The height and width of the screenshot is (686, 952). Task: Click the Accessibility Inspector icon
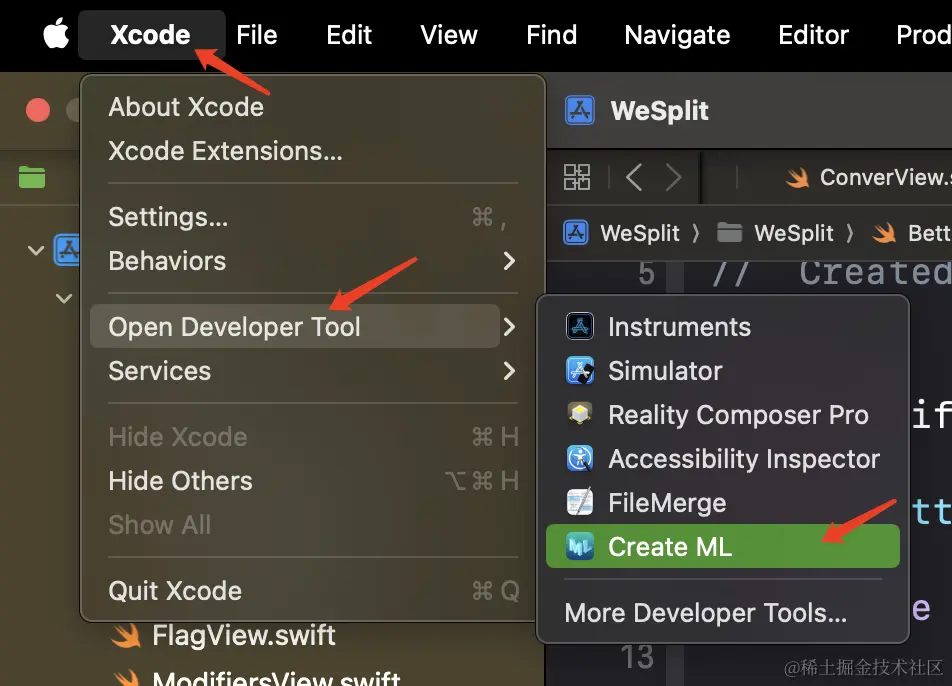(580, 459)
